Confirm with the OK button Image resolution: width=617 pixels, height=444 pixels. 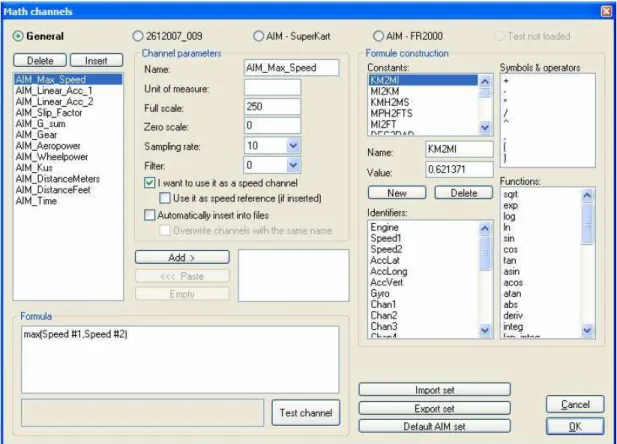click(x=575, y=426)
